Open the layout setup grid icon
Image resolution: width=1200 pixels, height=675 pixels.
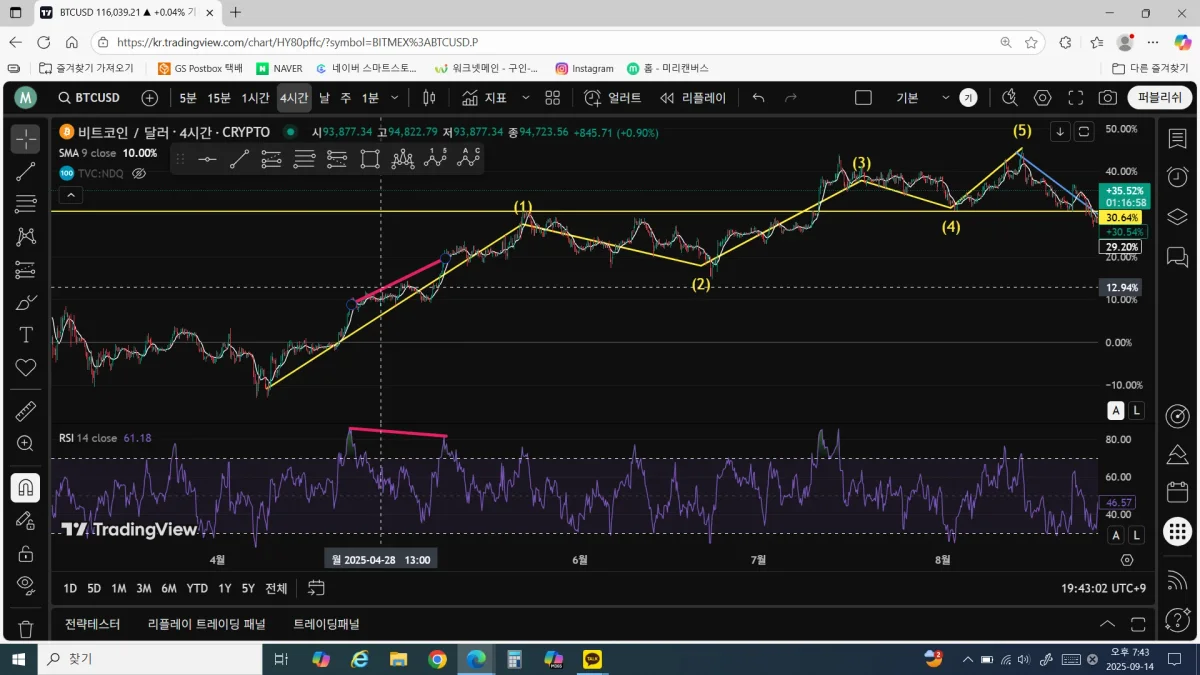pyautogui.click(x=552, y=98)
